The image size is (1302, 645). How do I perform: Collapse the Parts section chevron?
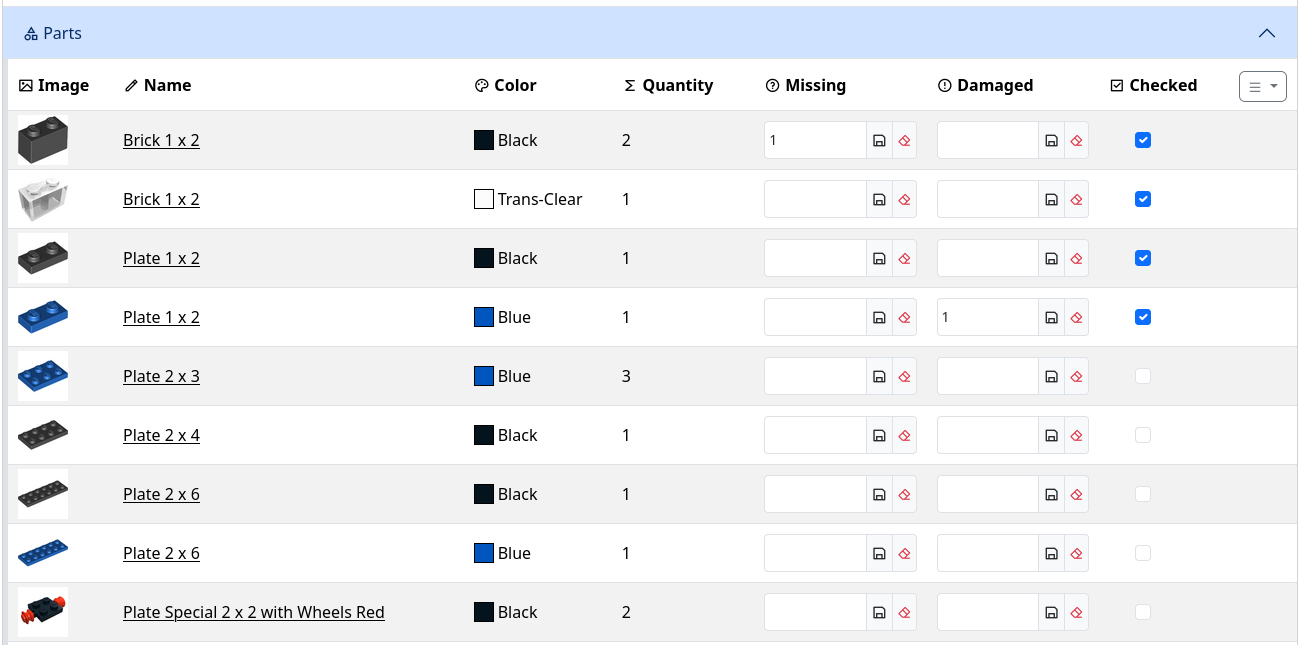click(x=1266, y=34)
